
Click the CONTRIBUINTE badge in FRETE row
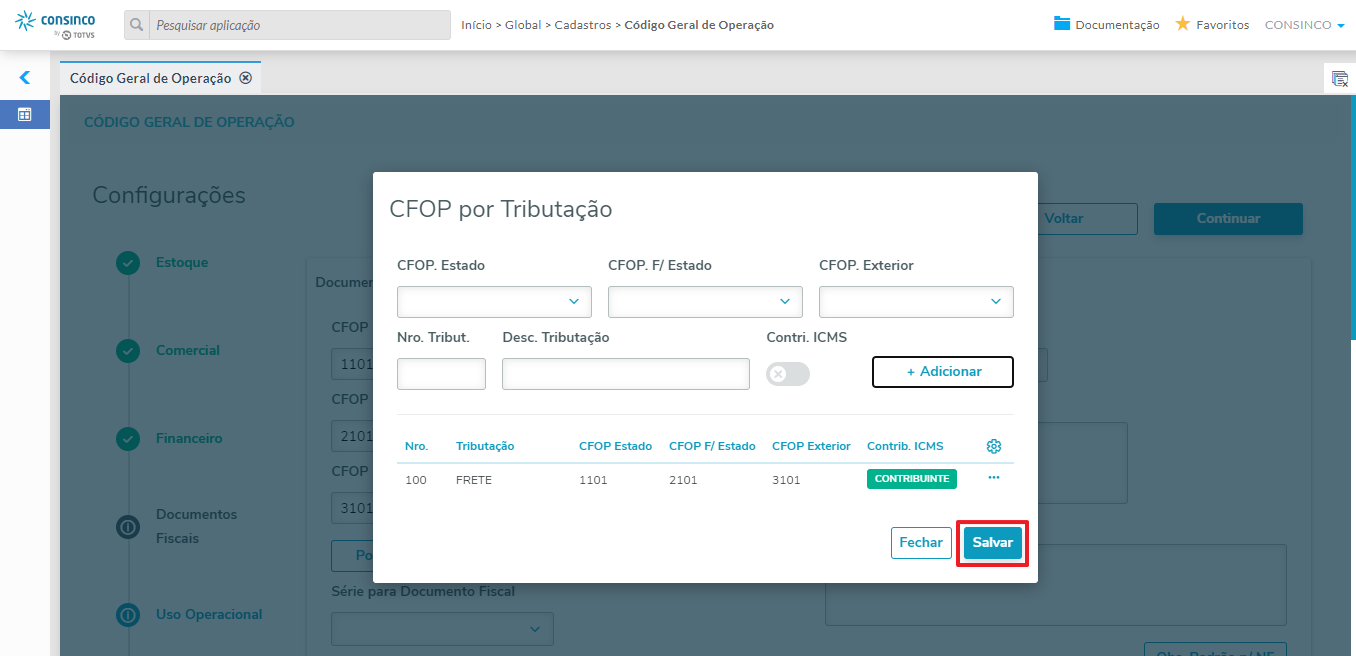point(912,479)
